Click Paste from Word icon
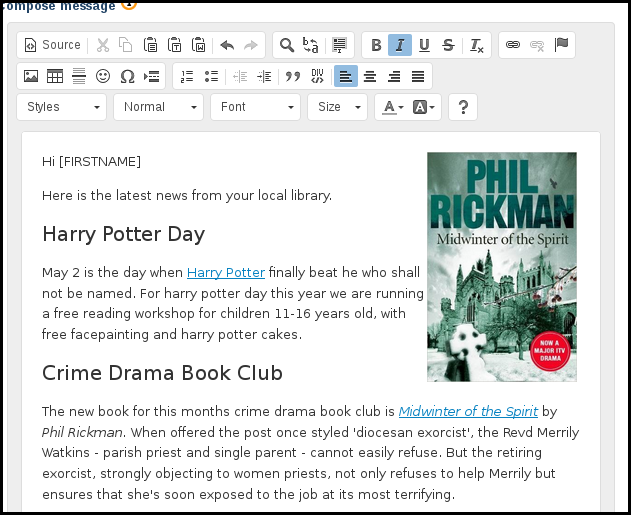This screenshot has height=515, width=631. tap(198, 45)
